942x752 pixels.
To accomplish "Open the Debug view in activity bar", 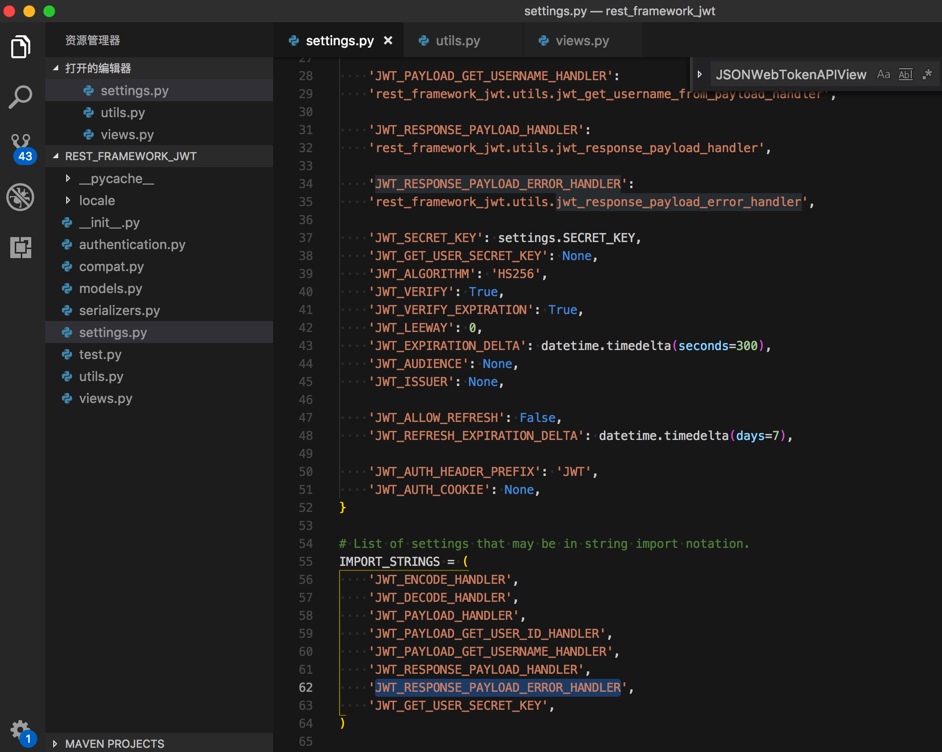I will [x=20, y=197].
